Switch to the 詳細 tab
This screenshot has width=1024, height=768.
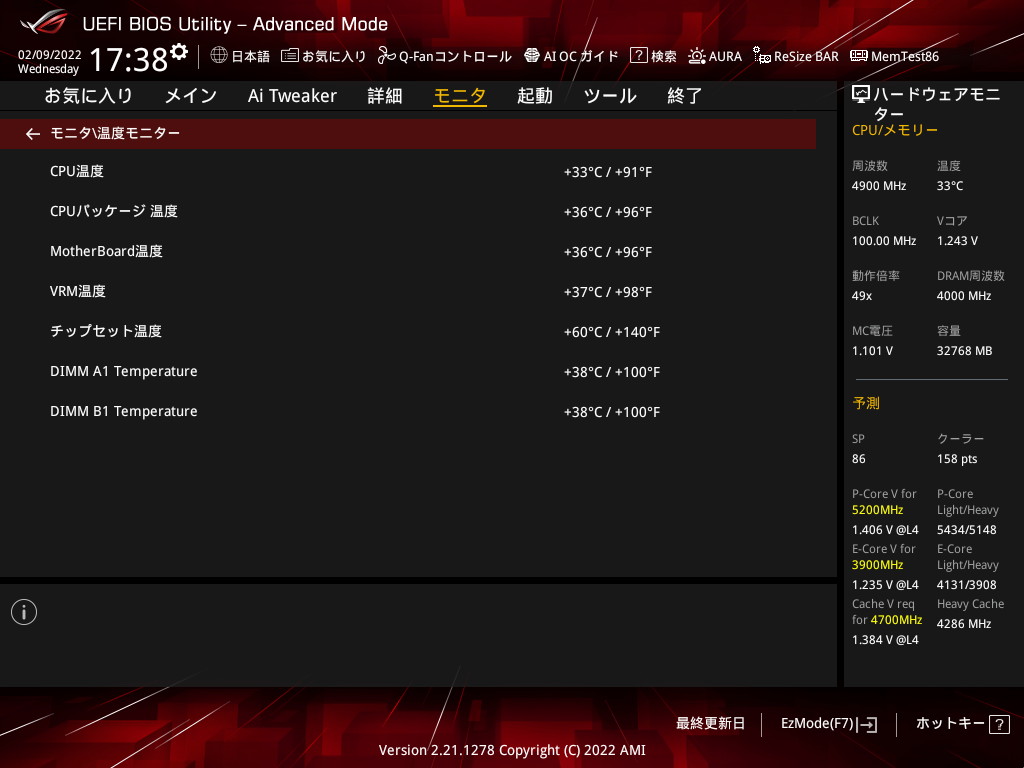(x=385, y=96)
